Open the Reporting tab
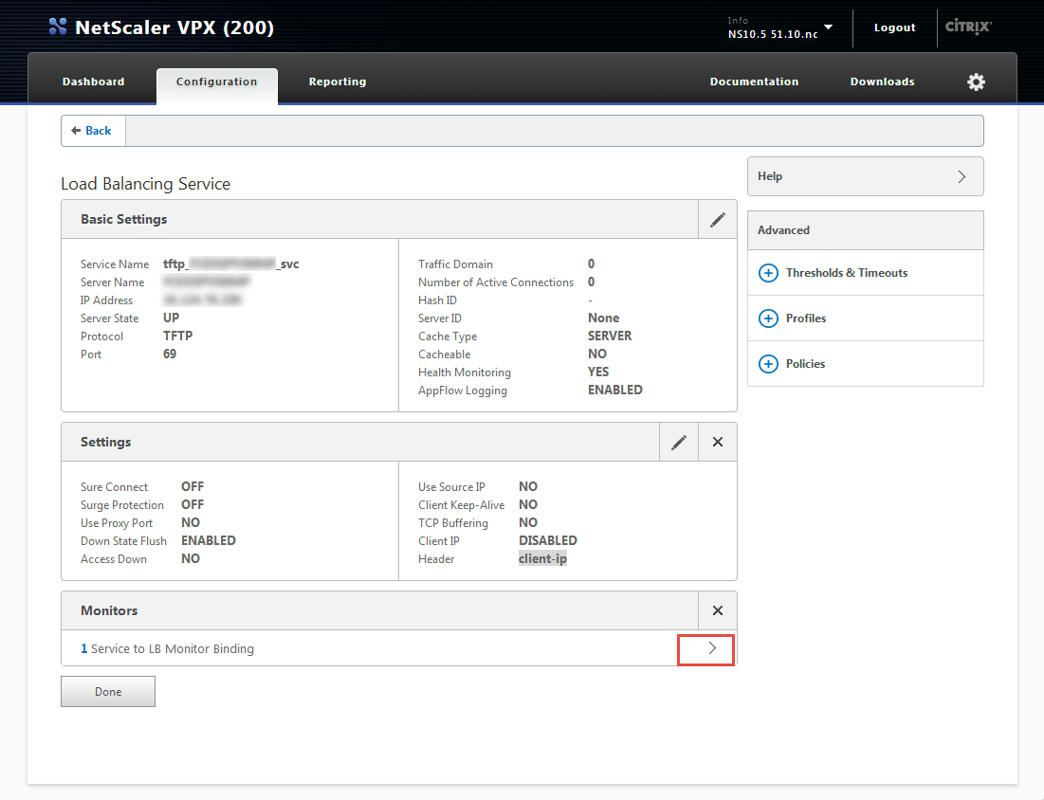The width and height of the screenshot is (1044, 800). (x=337, y=82)
